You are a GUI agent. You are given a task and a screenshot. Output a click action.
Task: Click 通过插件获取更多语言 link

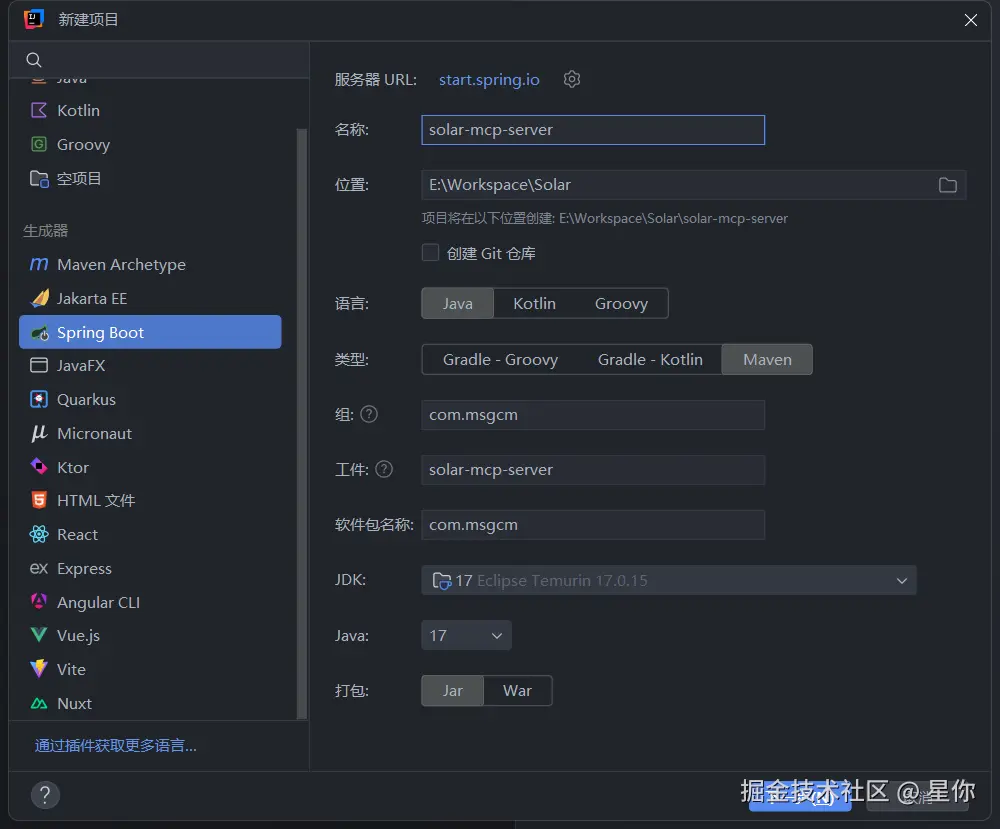pyautogui.click(x=115, y=745)
